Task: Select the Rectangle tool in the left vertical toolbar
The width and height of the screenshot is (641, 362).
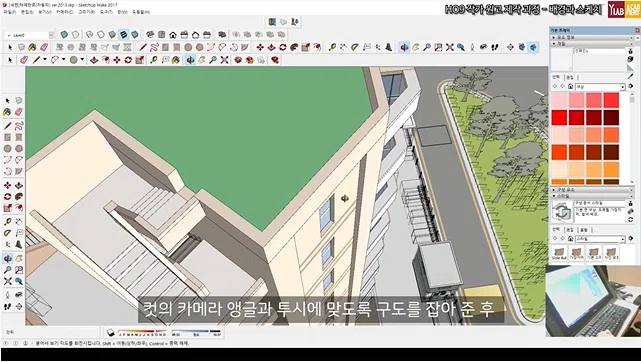Action: click(7, 137)
